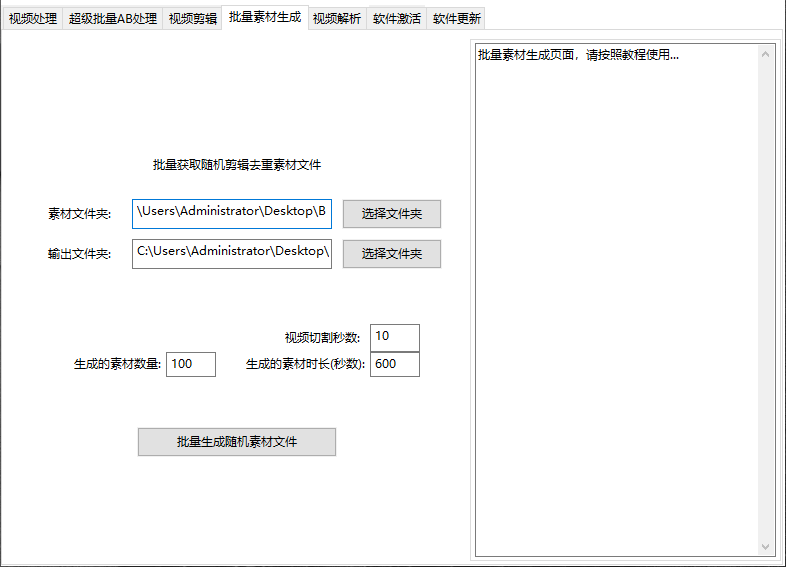Focus the 视频切割秒数 field
Screen dimensions: 786x567
[x=395, y=338]
